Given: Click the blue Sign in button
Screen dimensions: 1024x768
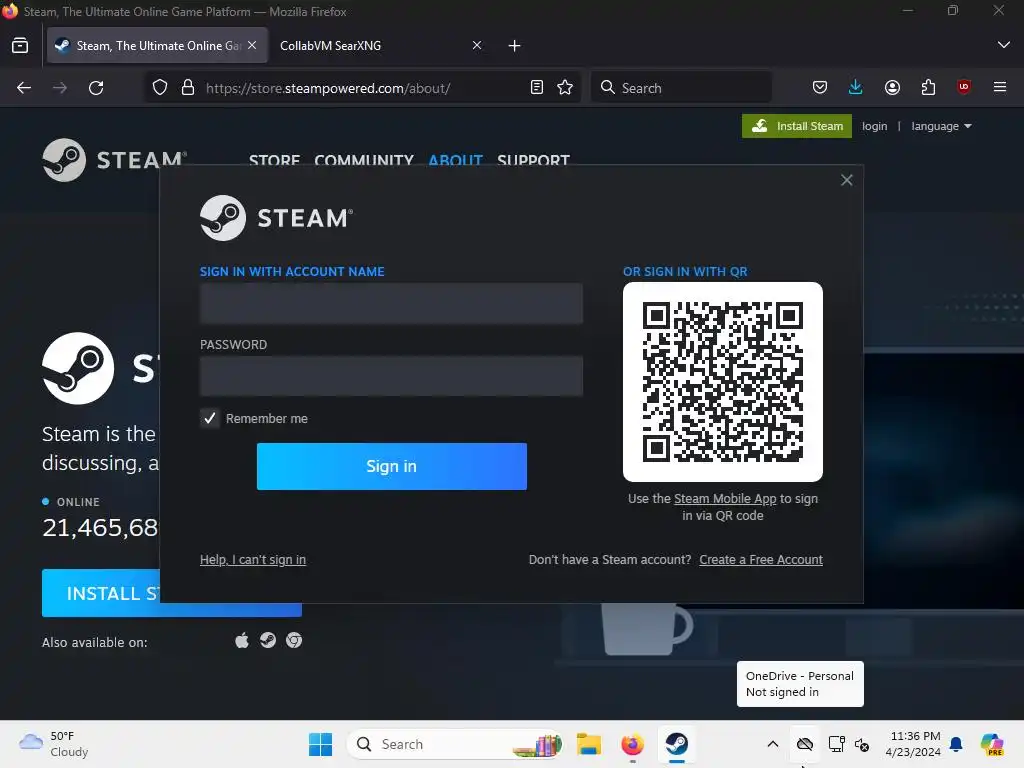Looking at the screenshot, I should 392,466.
